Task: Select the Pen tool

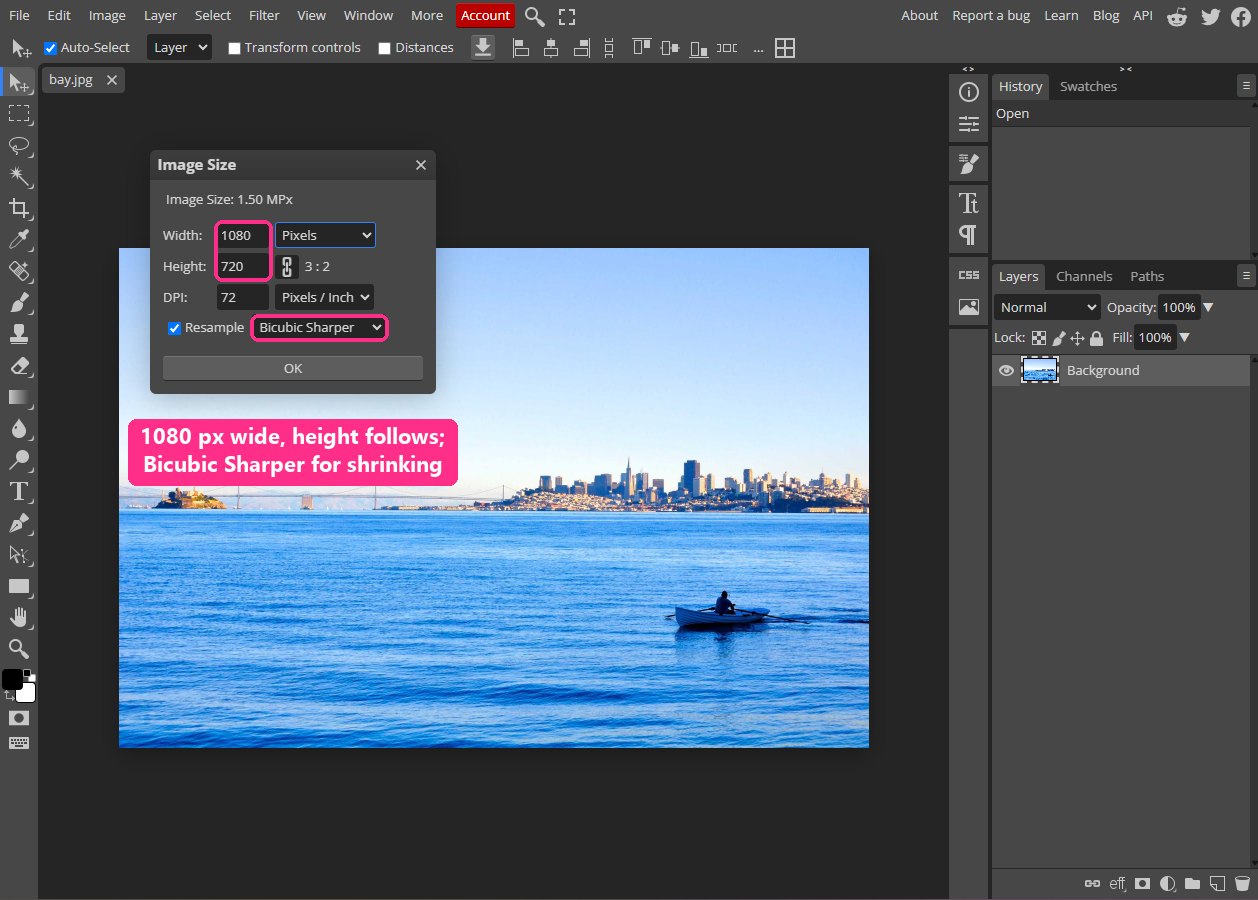Action: click(19, 523)
